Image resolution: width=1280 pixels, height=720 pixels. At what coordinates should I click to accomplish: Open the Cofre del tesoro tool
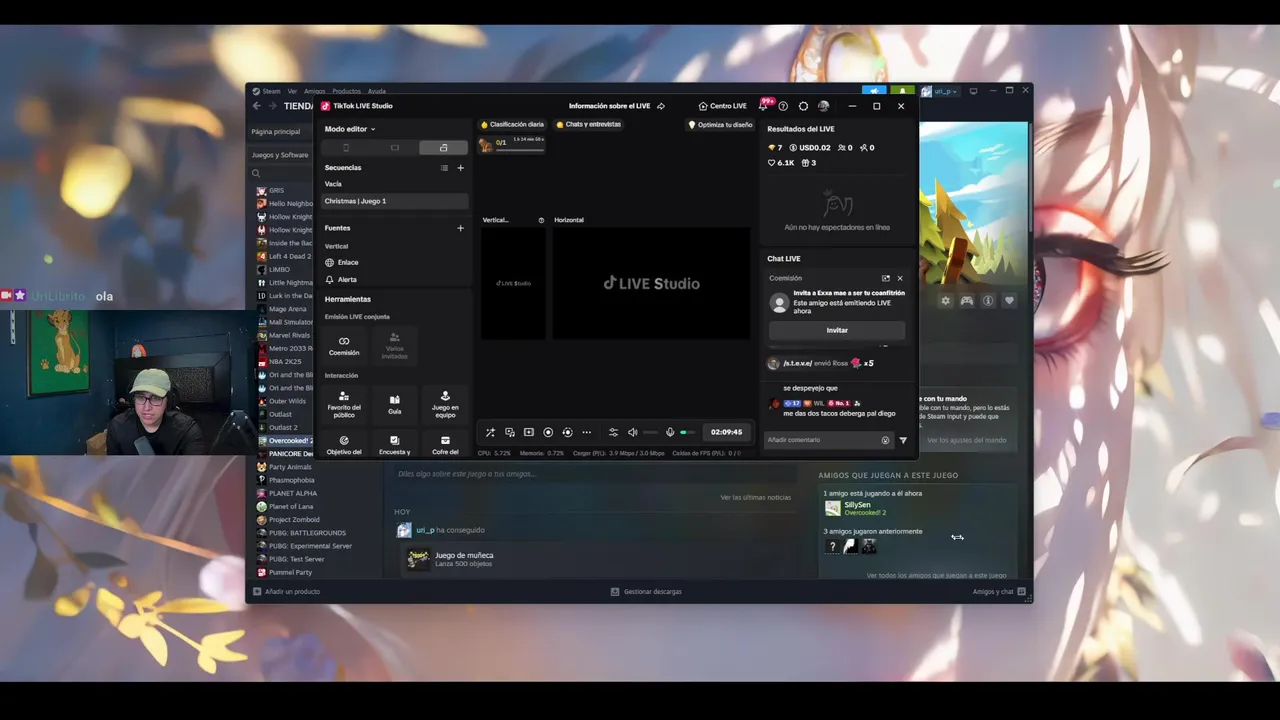pos(445,445)
